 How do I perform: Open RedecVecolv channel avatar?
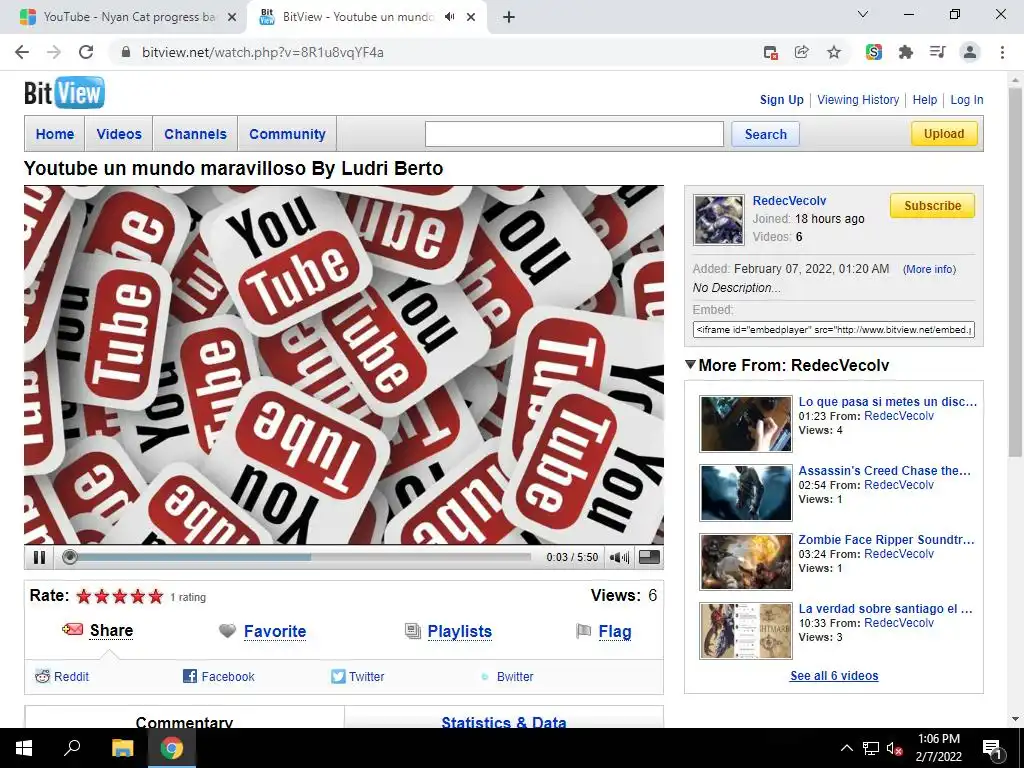click(x=718, y=219)
